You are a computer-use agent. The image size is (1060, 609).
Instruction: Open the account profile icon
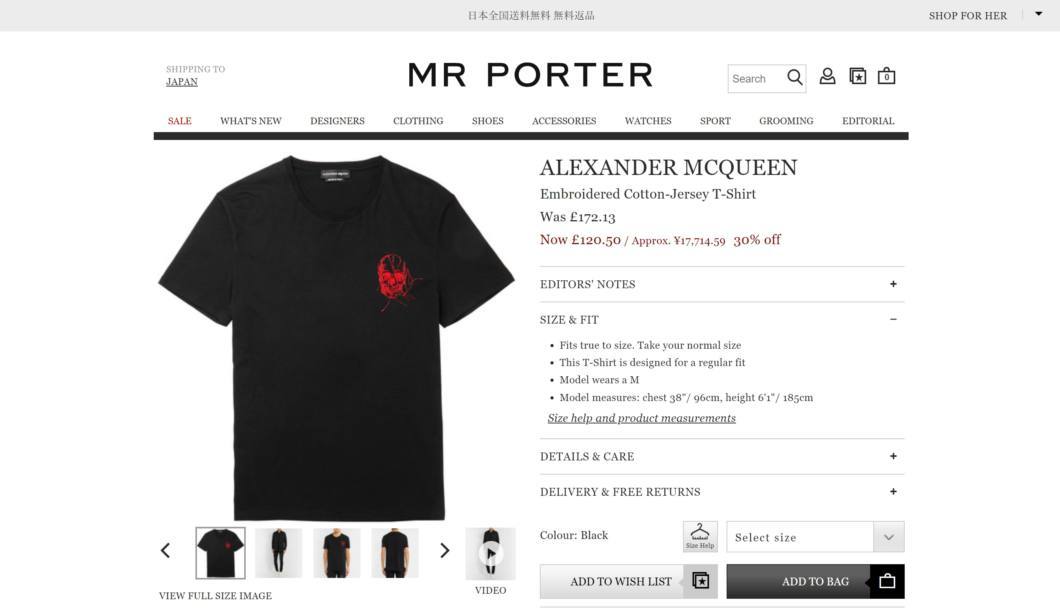(x=827, y=76)
